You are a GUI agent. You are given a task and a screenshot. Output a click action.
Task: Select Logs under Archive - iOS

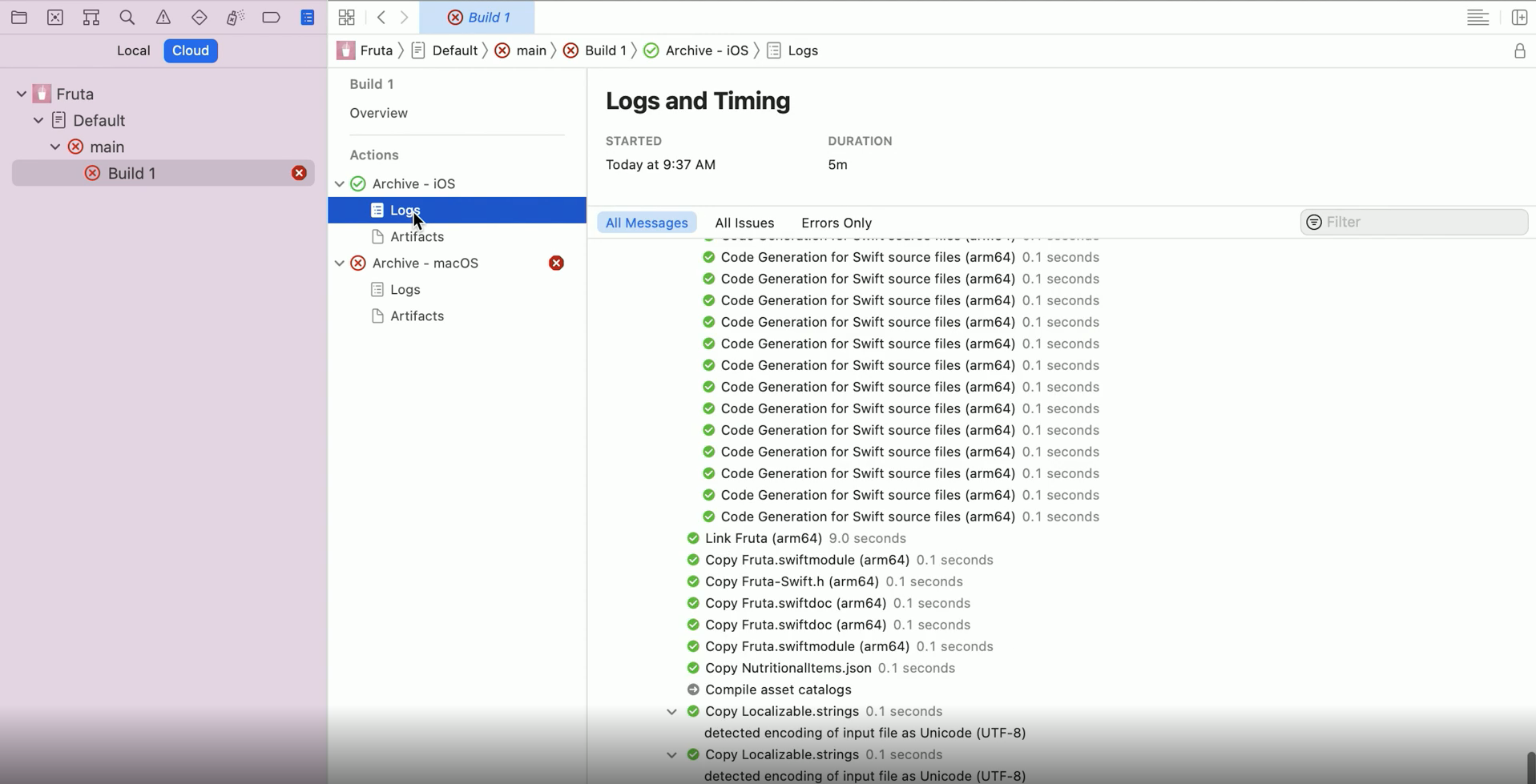(457, 210)
